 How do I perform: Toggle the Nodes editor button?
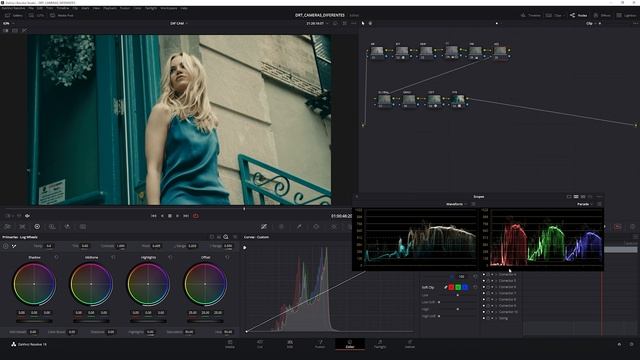click(x=578, y=16)
